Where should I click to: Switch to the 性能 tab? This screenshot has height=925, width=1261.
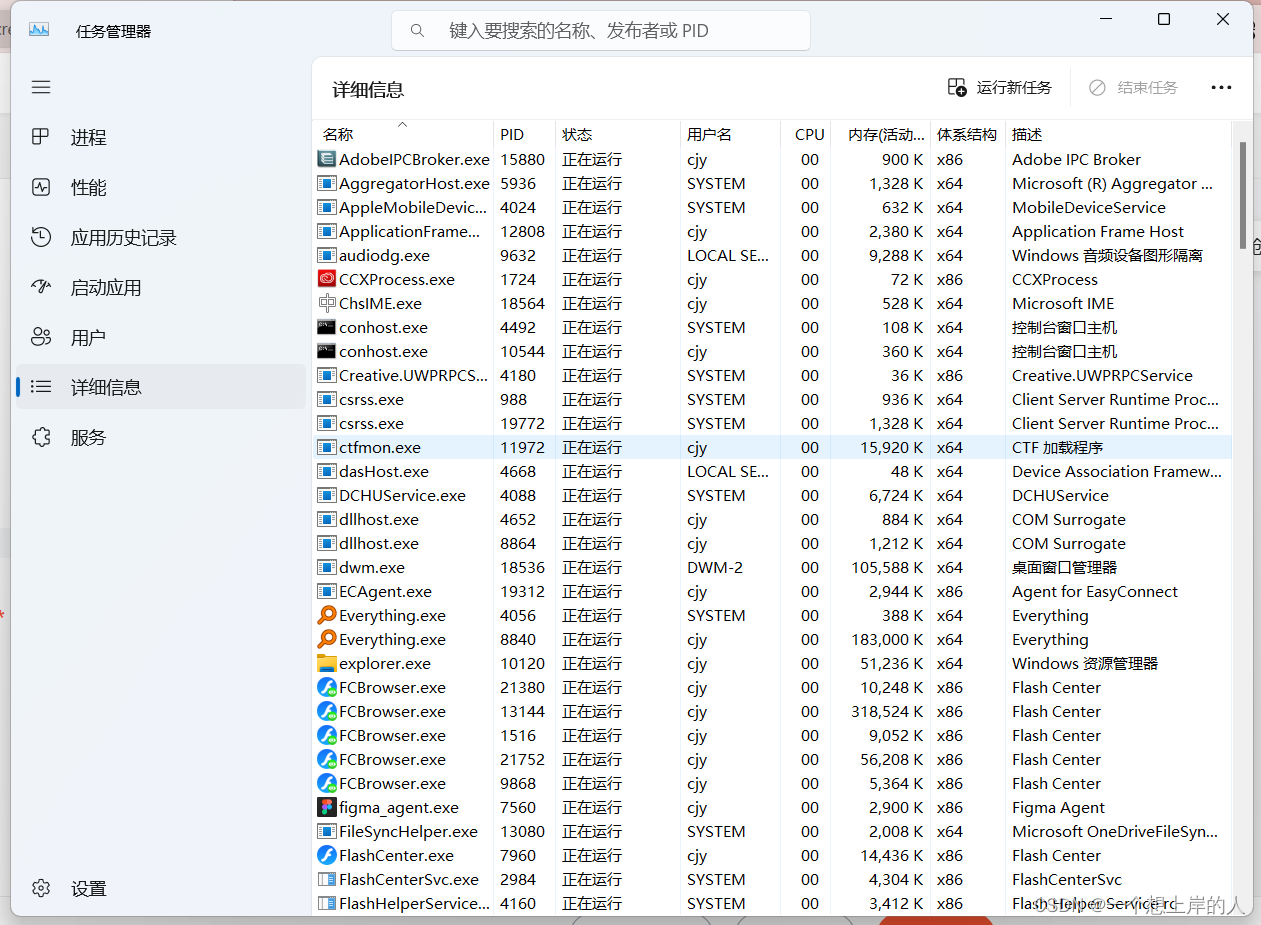(x=160, y=187)
